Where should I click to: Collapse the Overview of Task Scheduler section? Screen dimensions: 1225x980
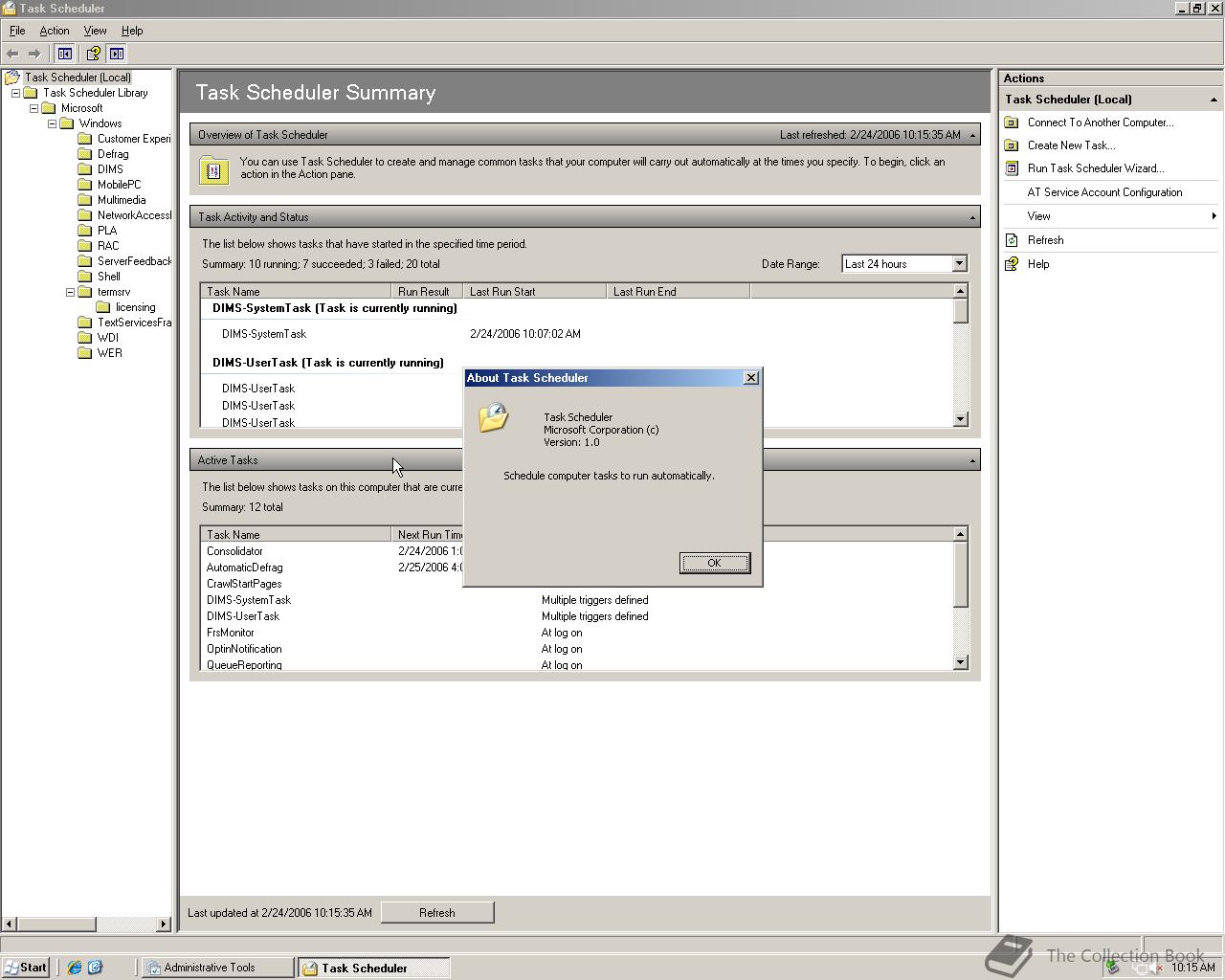[x=972, y=135]
